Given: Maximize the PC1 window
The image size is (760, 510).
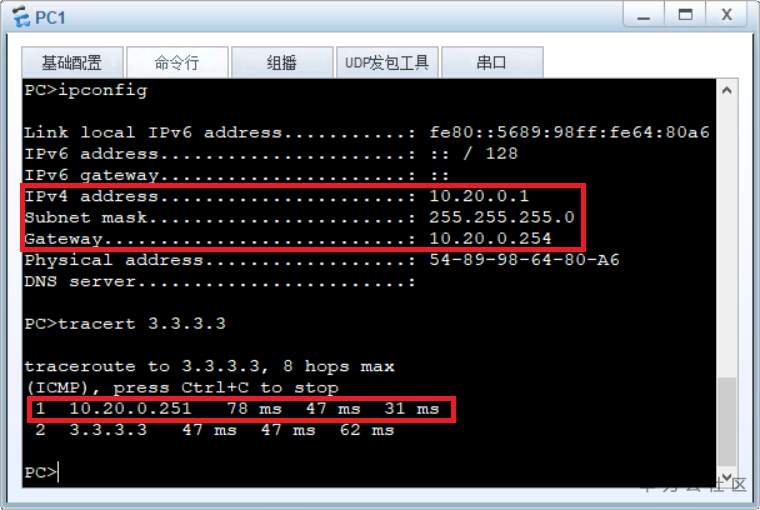Looking at the screenshot, I should pos(685,16).
